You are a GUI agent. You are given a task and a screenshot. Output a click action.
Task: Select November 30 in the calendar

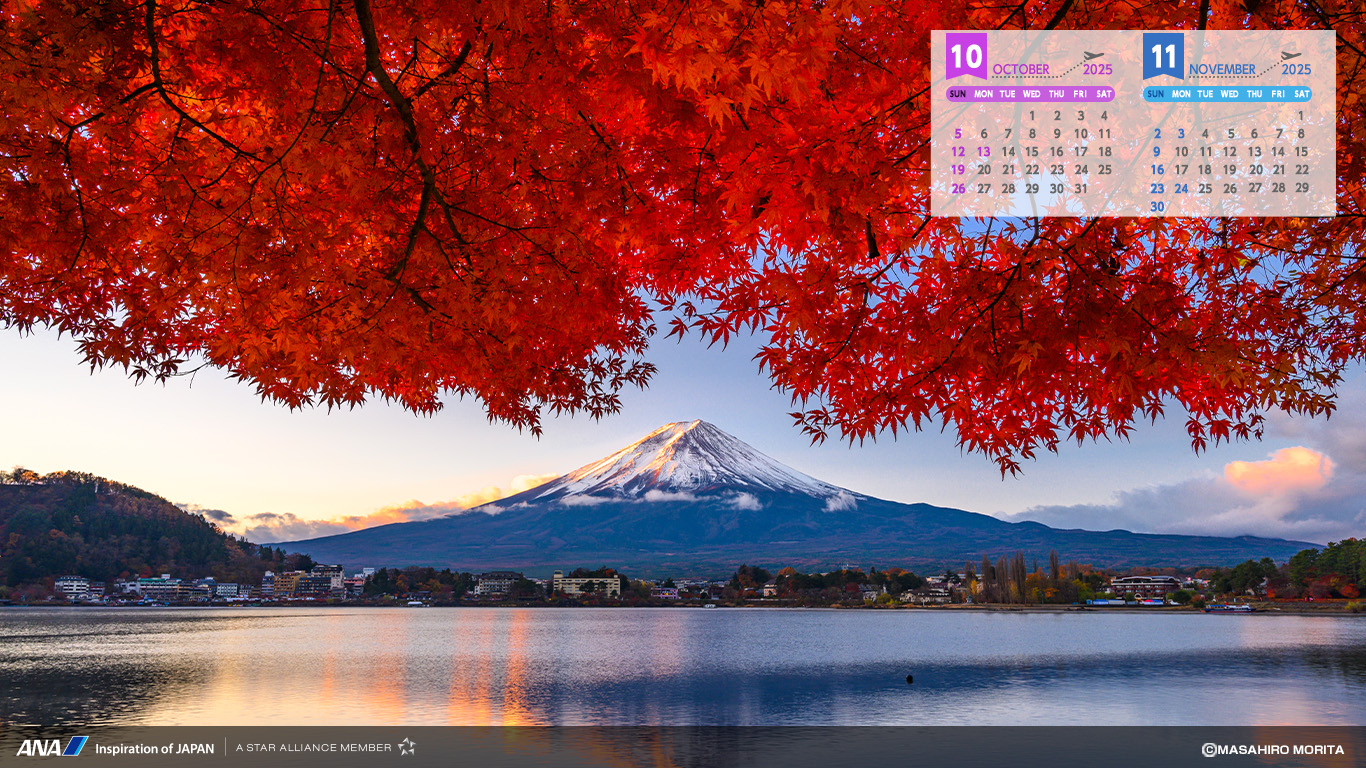[1157, 207]
